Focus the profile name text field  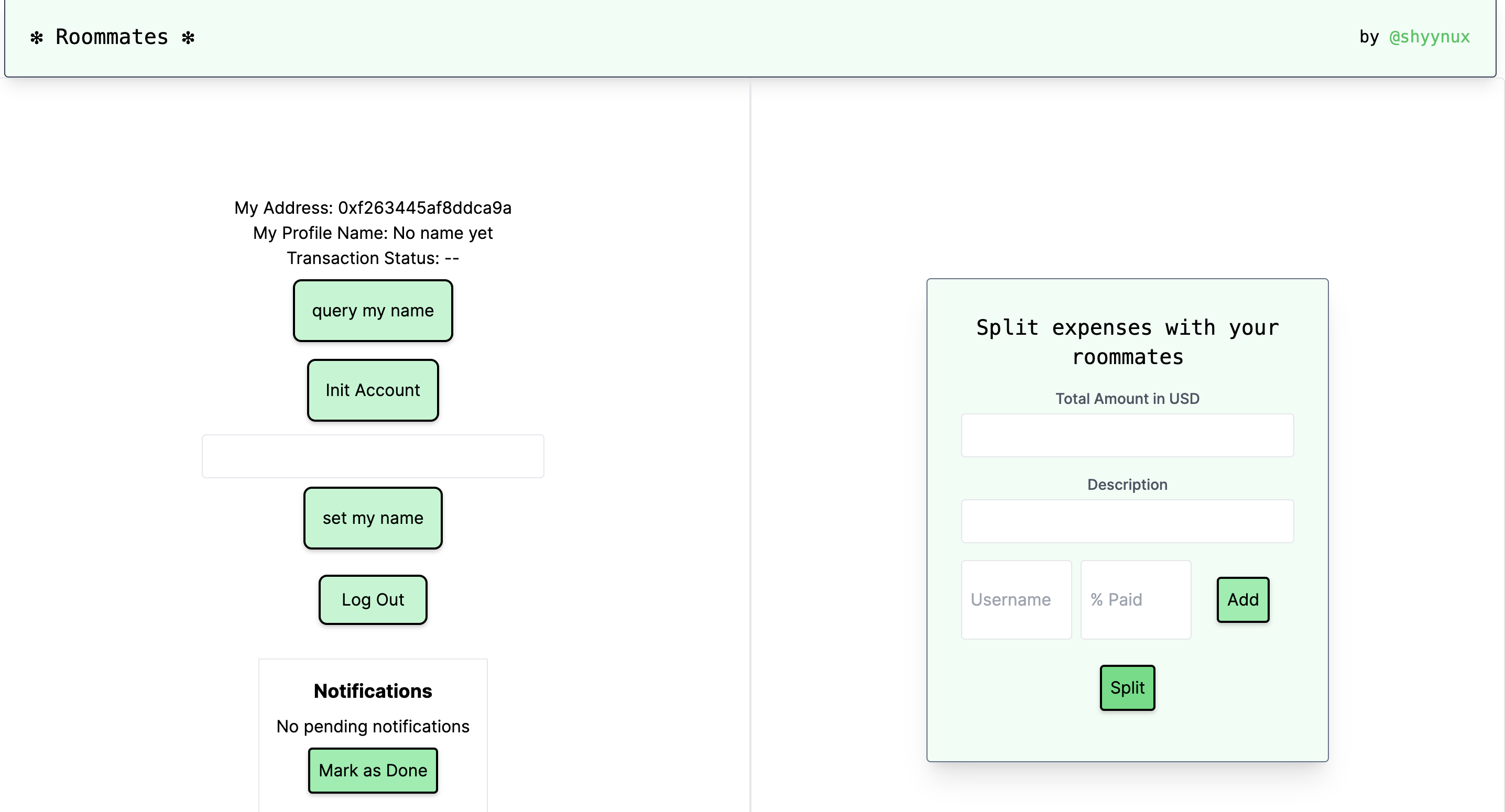[x=373, y=456]
